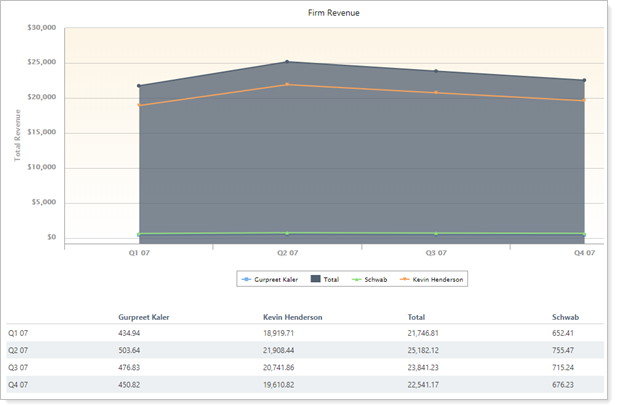Click Total data point at Q1 07
This screenshot has width=617, height=409.
[139, 86]
